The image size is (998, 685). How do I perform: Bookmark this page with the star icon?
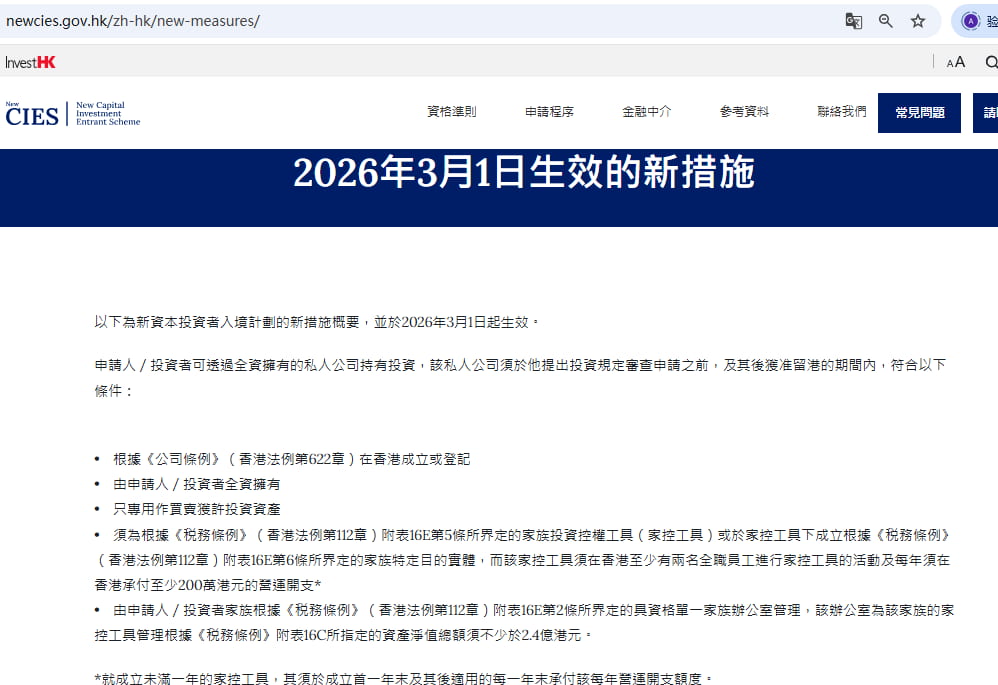[917, 21]
